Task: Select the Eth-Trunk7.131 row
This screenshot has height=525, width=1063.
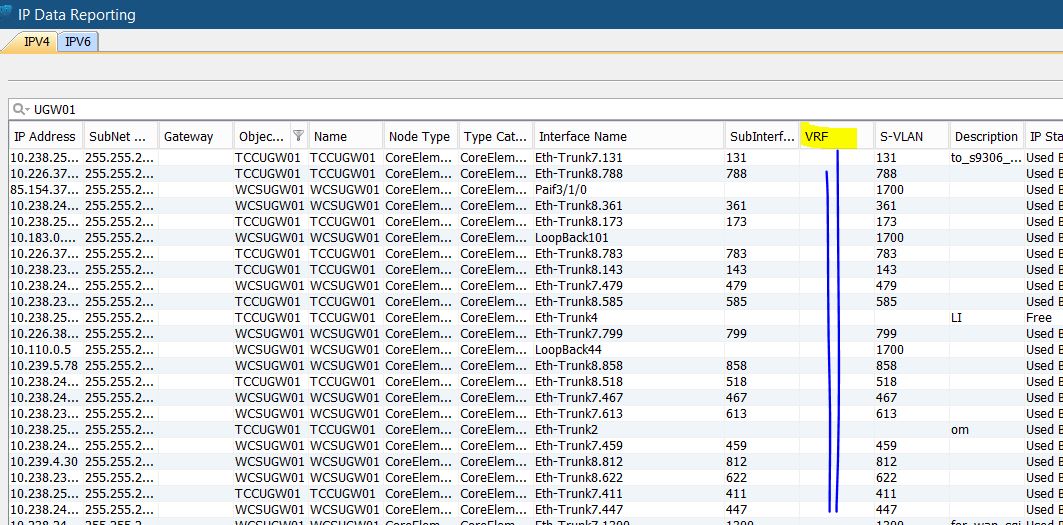Action: click(578, 158)
